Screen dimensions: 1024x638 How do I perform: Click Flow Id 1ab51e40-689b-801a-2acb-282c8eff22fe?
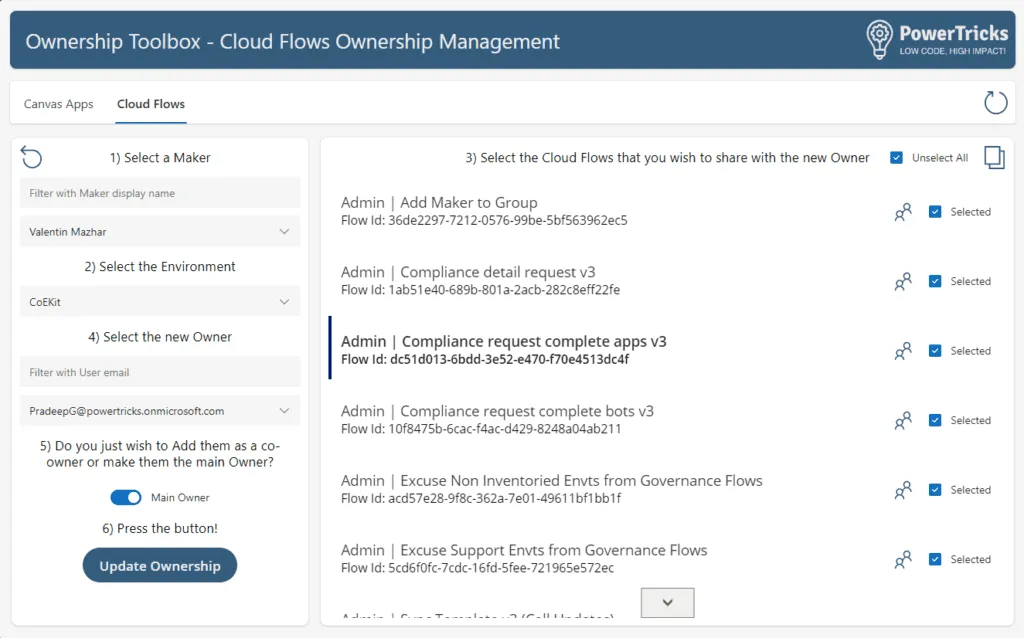tap(480, 290)
